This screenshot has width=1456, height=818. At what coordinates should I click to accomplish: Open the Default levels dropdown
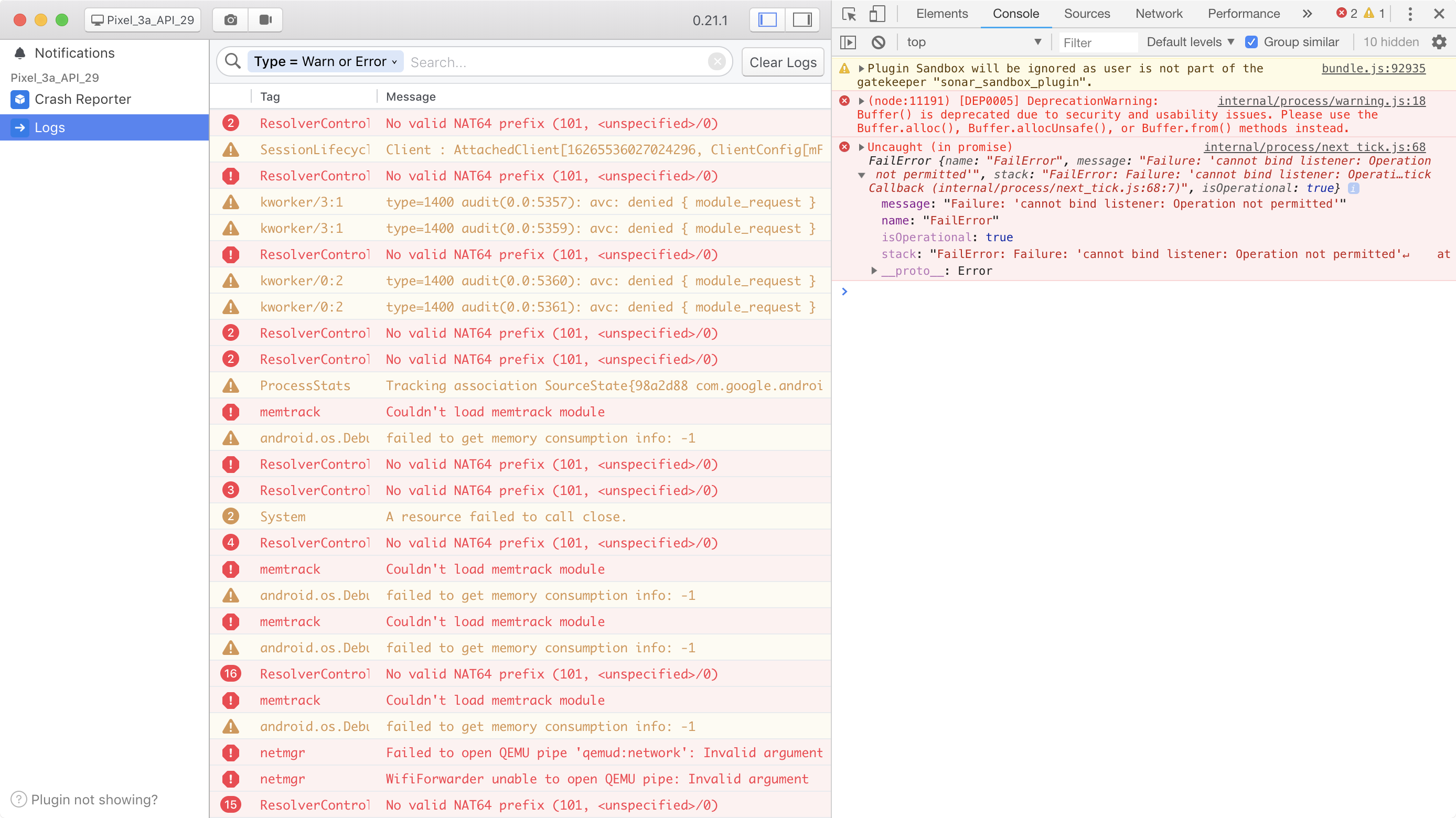pos(1190,42)
